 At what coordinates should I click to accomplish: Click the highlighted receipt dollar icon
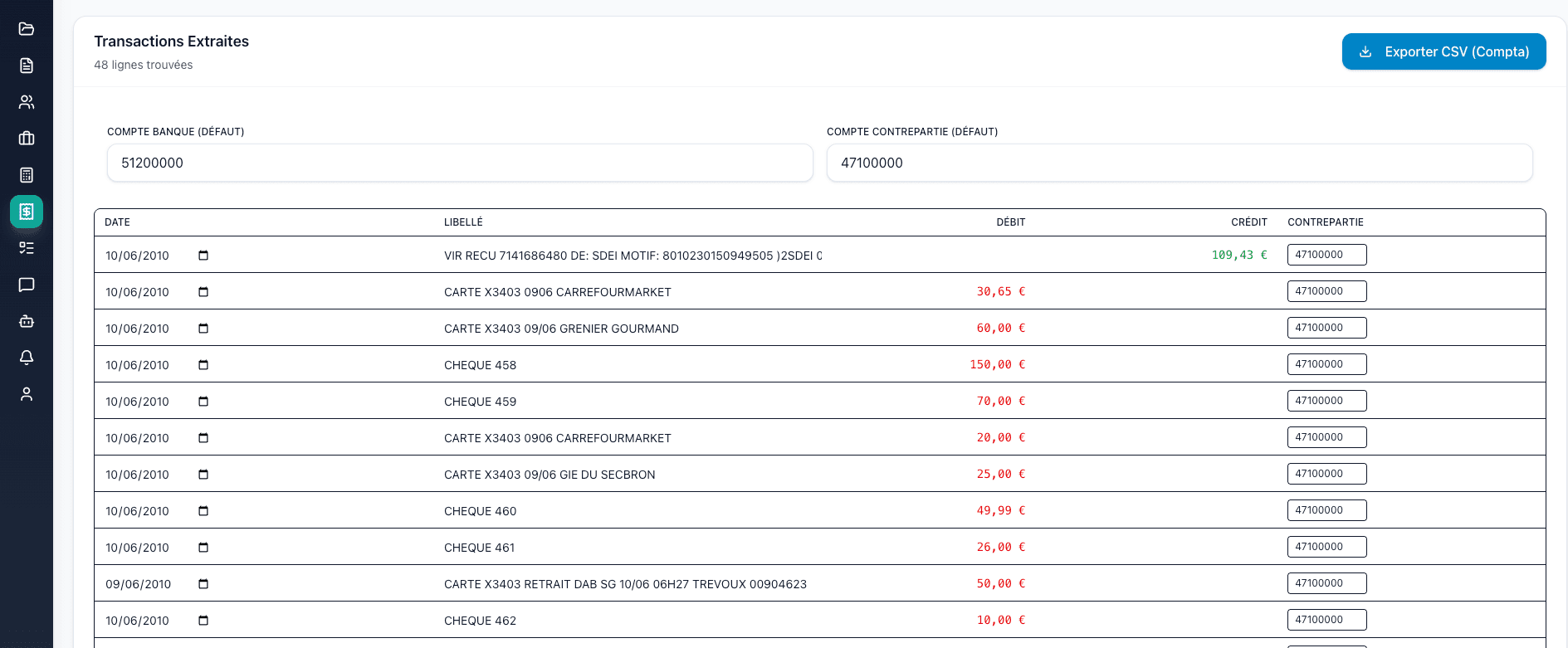click(27, 212)
